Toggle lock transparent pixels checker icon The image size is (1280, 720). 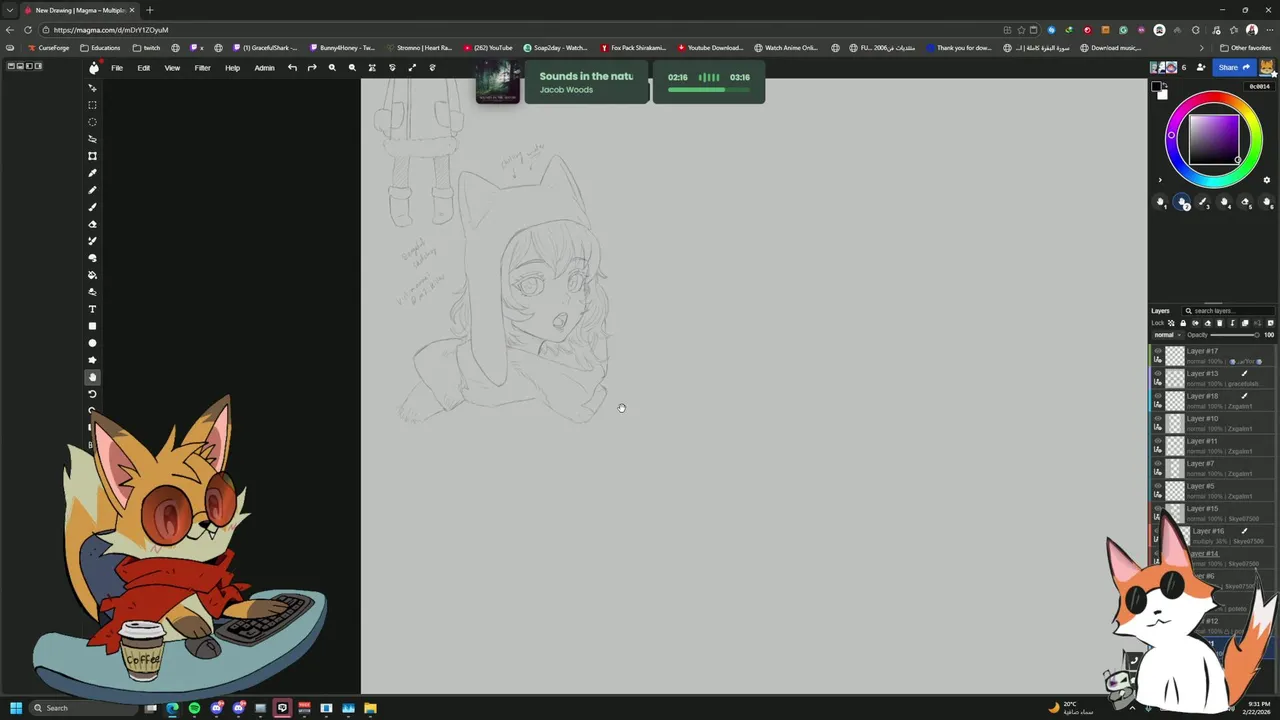coord(1171,323)
